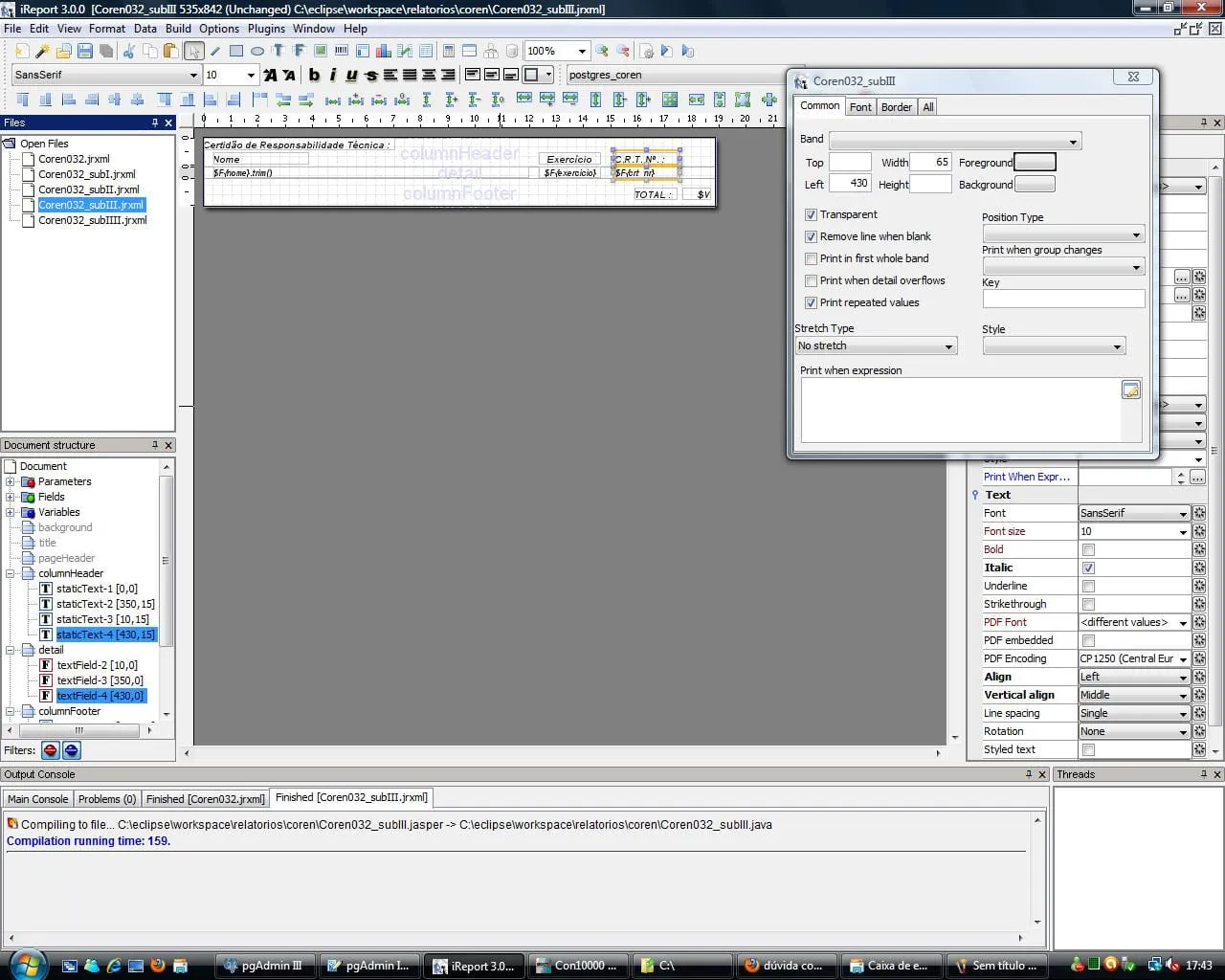The image size is (1225, 980).
Task: Click the Foreground color swatch
Action: [x=1034, y=163]
